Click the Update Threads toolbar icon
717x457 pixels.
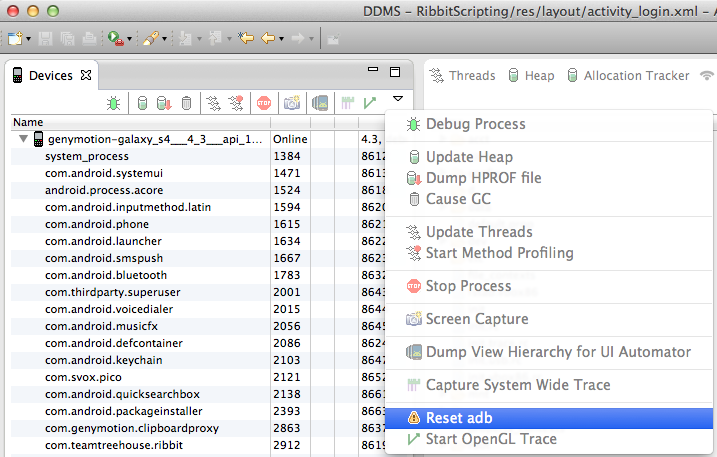click(213, 102)
